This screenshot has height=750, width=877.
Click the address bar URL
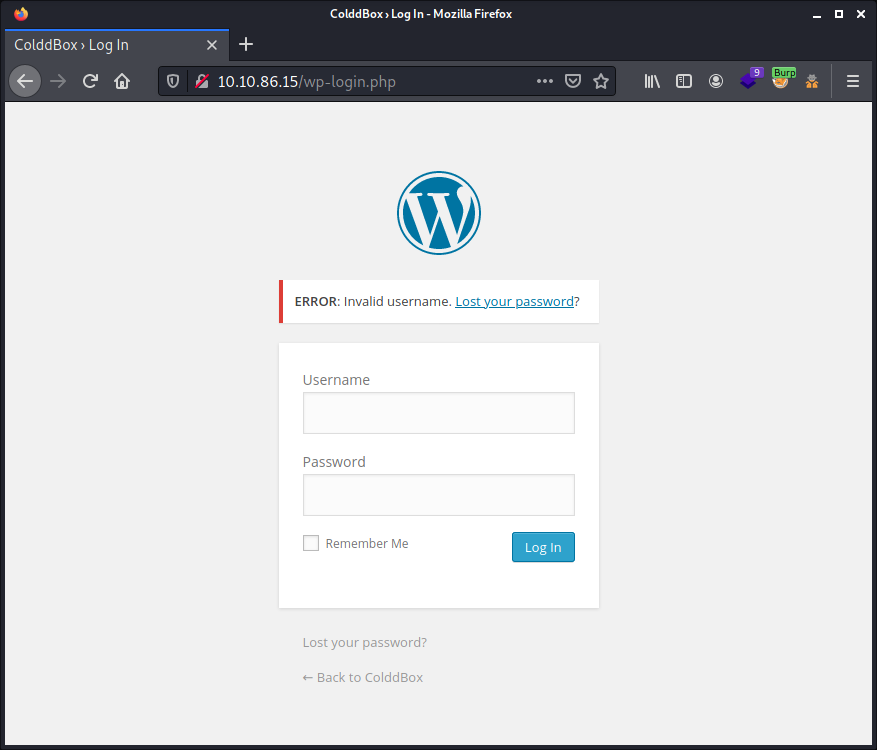[307, 82]
